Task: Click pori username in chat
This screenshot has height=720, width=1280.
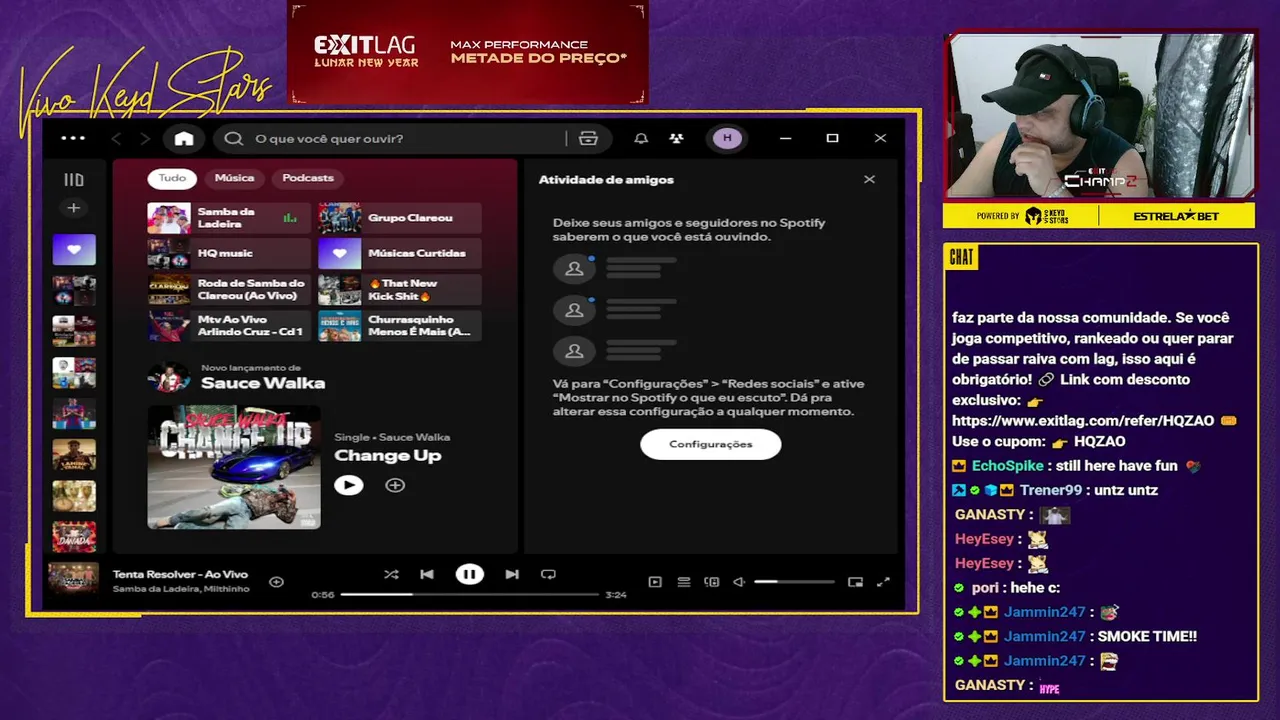Action: (985, 588)
